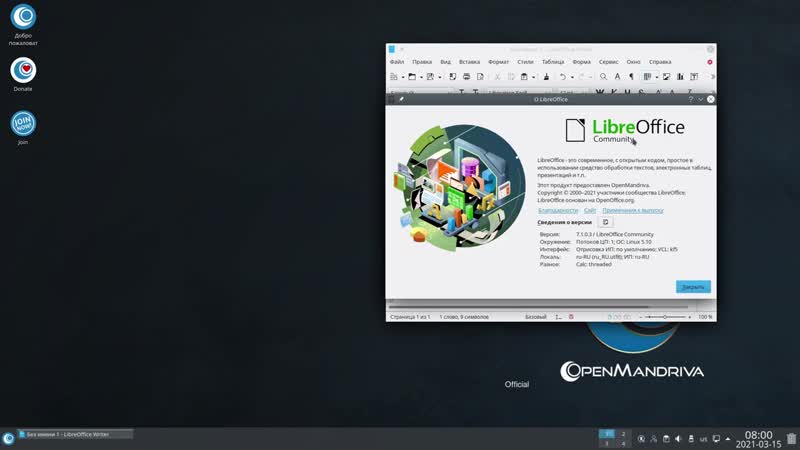Click the Благодарности credits link

558,210
